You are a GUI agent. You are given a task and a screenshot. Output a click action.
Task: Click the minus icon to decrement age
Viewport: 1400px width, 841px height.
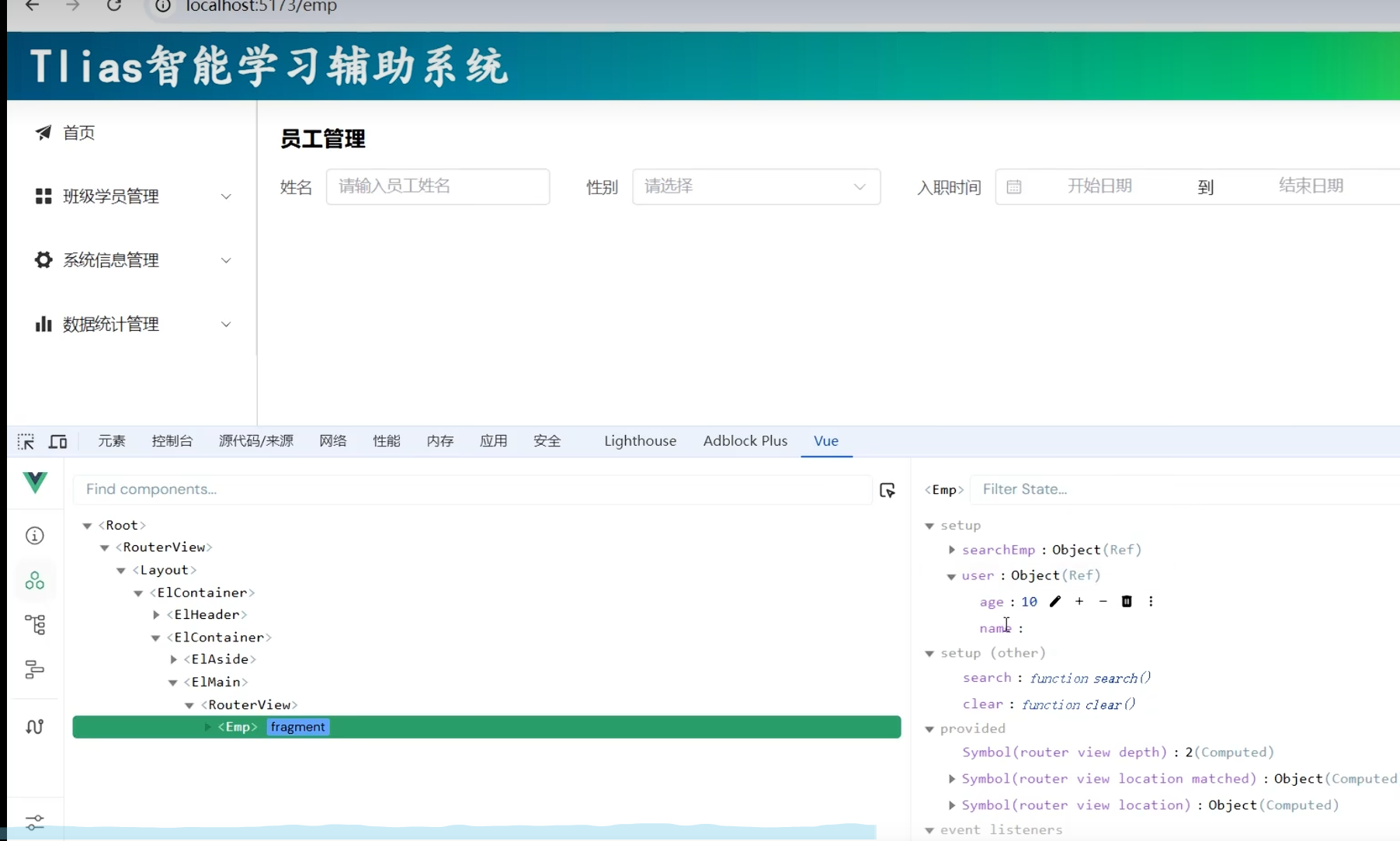1103,602
